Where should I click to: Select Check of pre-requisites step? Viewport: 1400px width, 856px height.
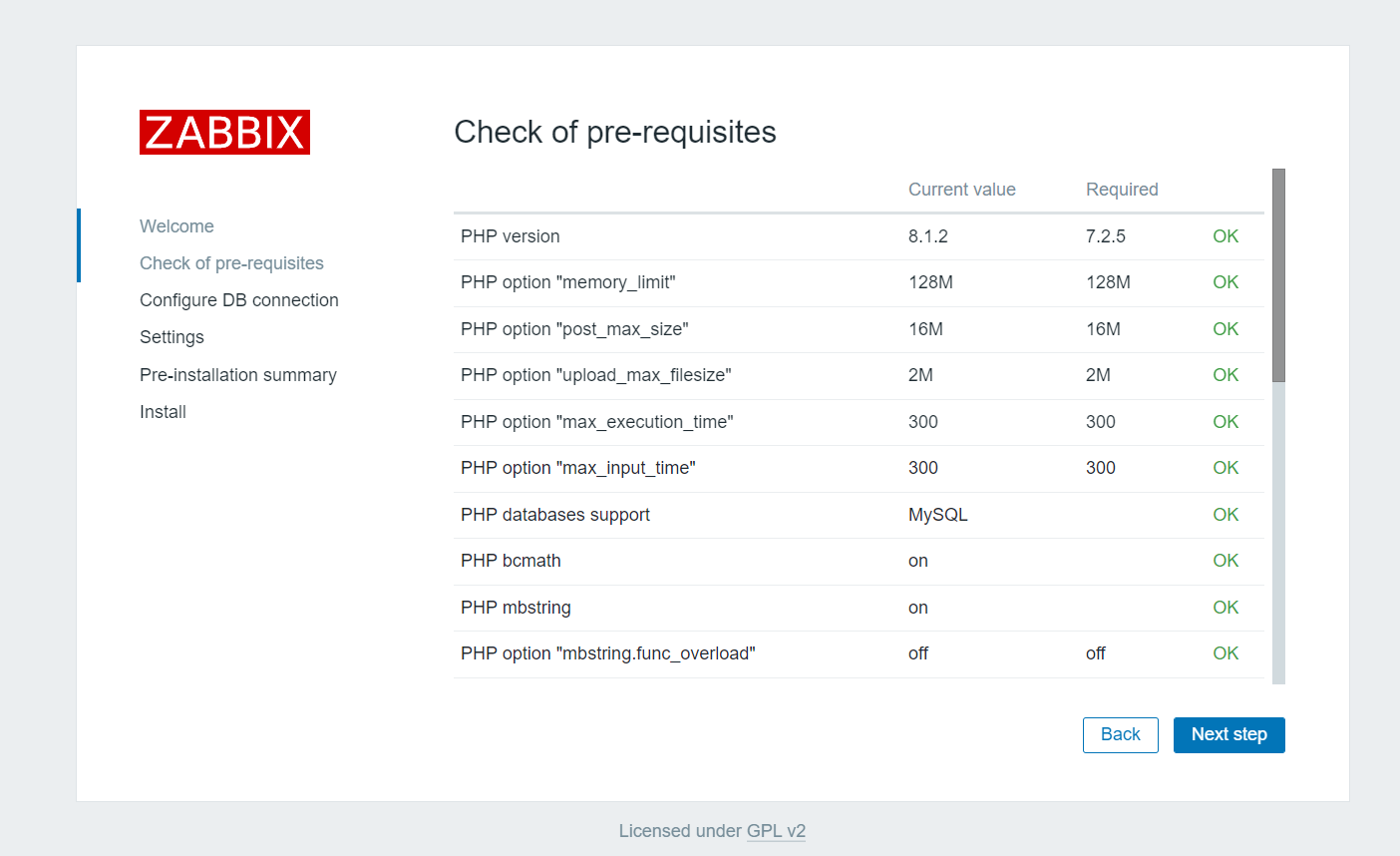(x=231, y=263)
